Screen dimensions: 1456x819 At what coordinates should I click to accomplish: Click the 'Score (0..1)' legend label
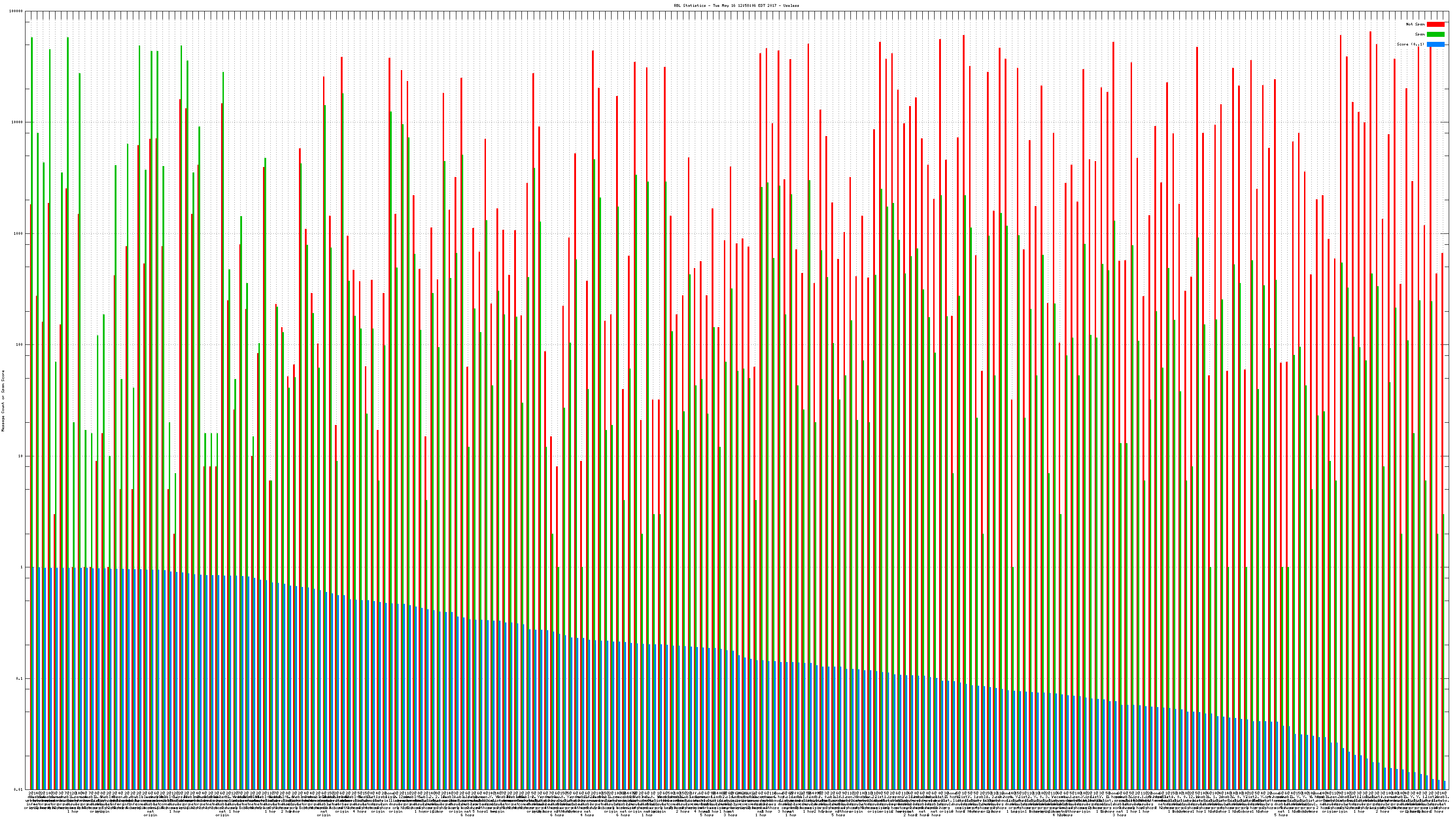(1411, 44)
